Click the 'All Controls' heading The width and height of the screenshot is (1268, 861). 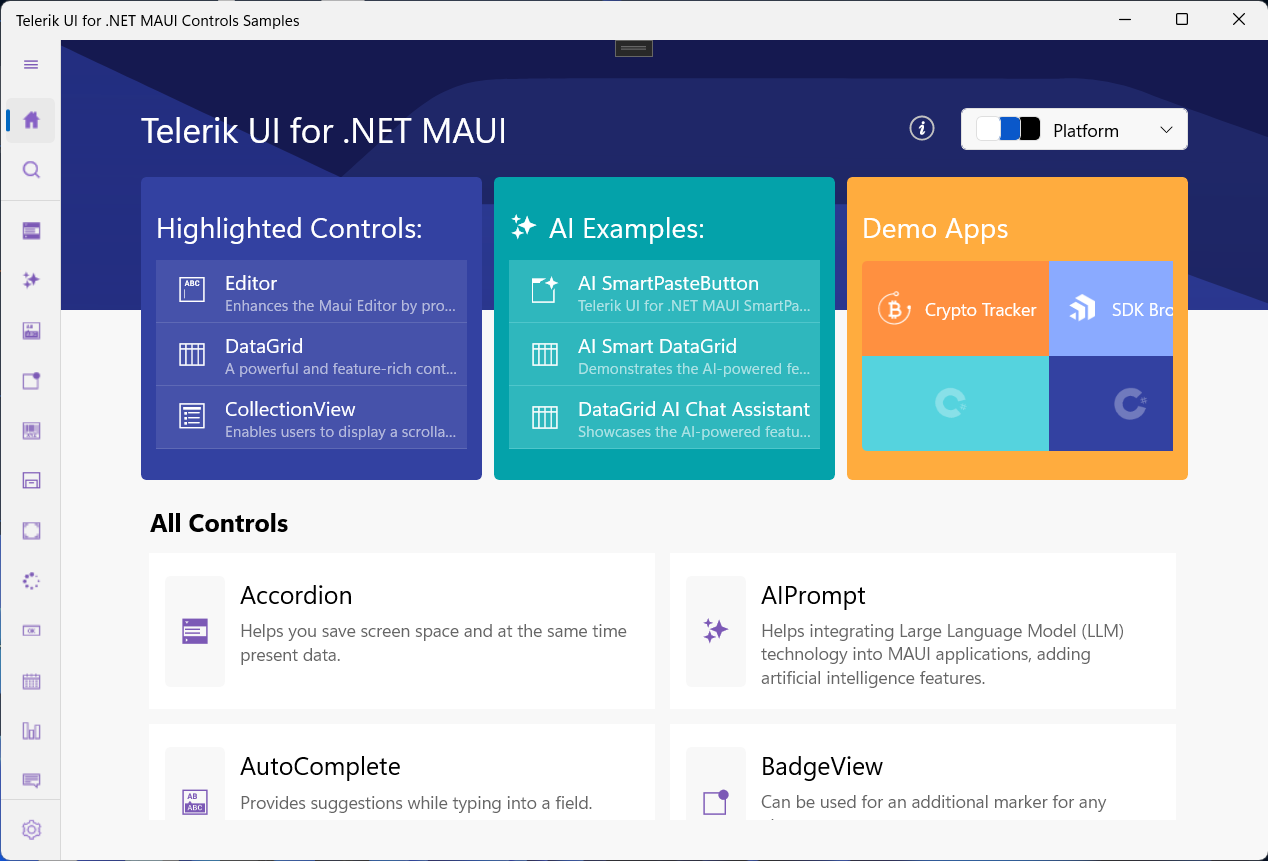click(x=219, y=523)
